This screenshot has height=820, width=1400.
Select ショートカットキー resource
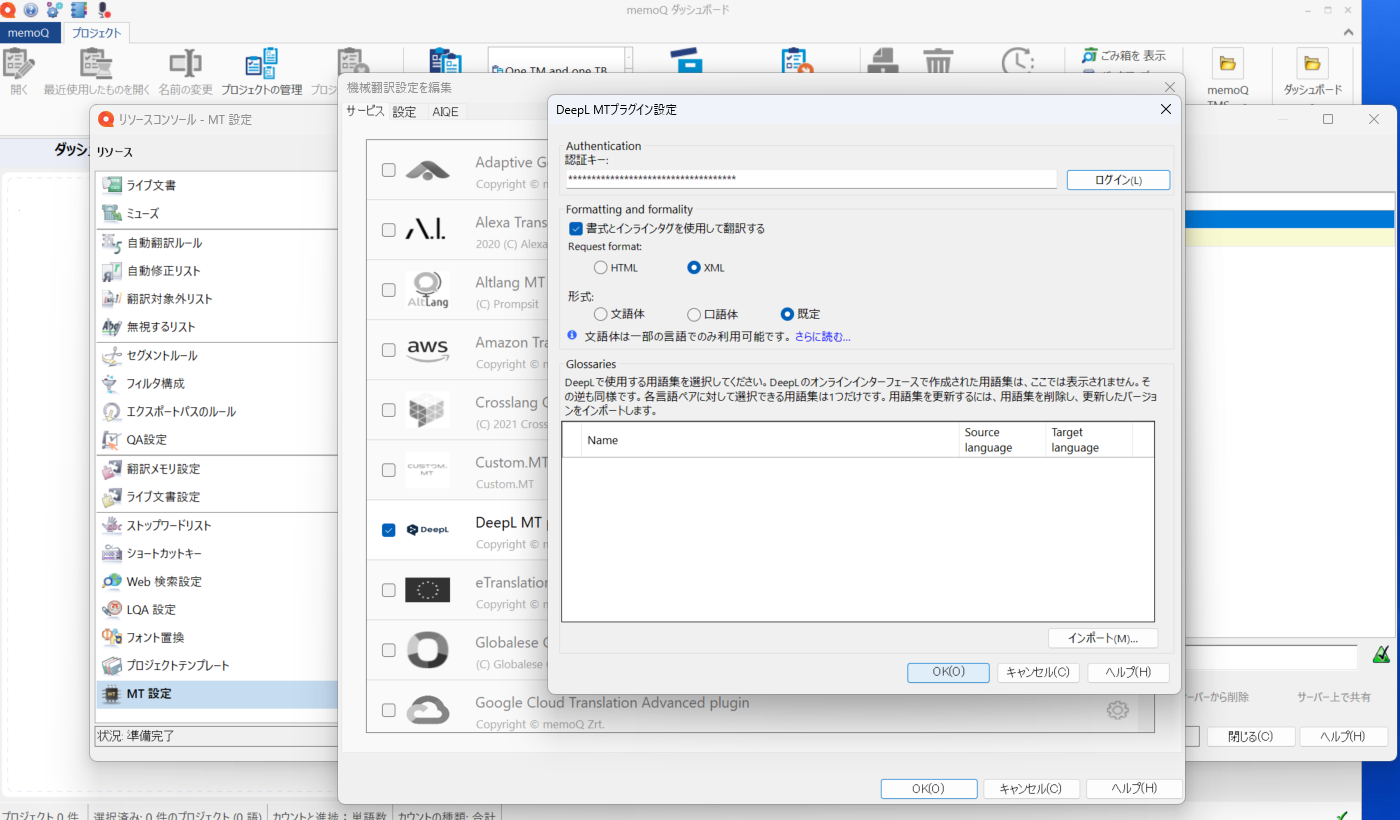(x=217, y=554)
